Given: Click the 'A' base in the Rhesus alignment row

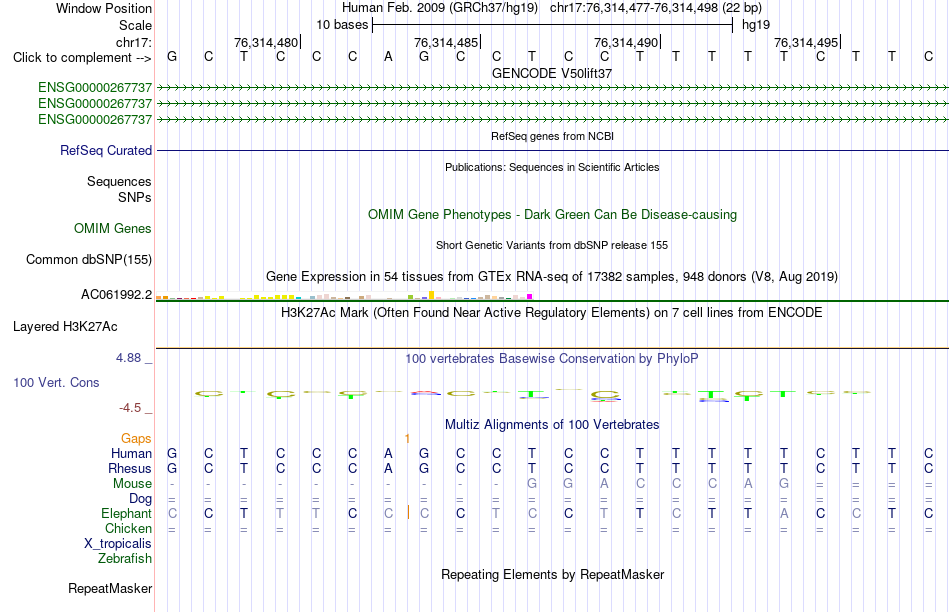Looking at the screenshot, I should click(x=388, y=468).
